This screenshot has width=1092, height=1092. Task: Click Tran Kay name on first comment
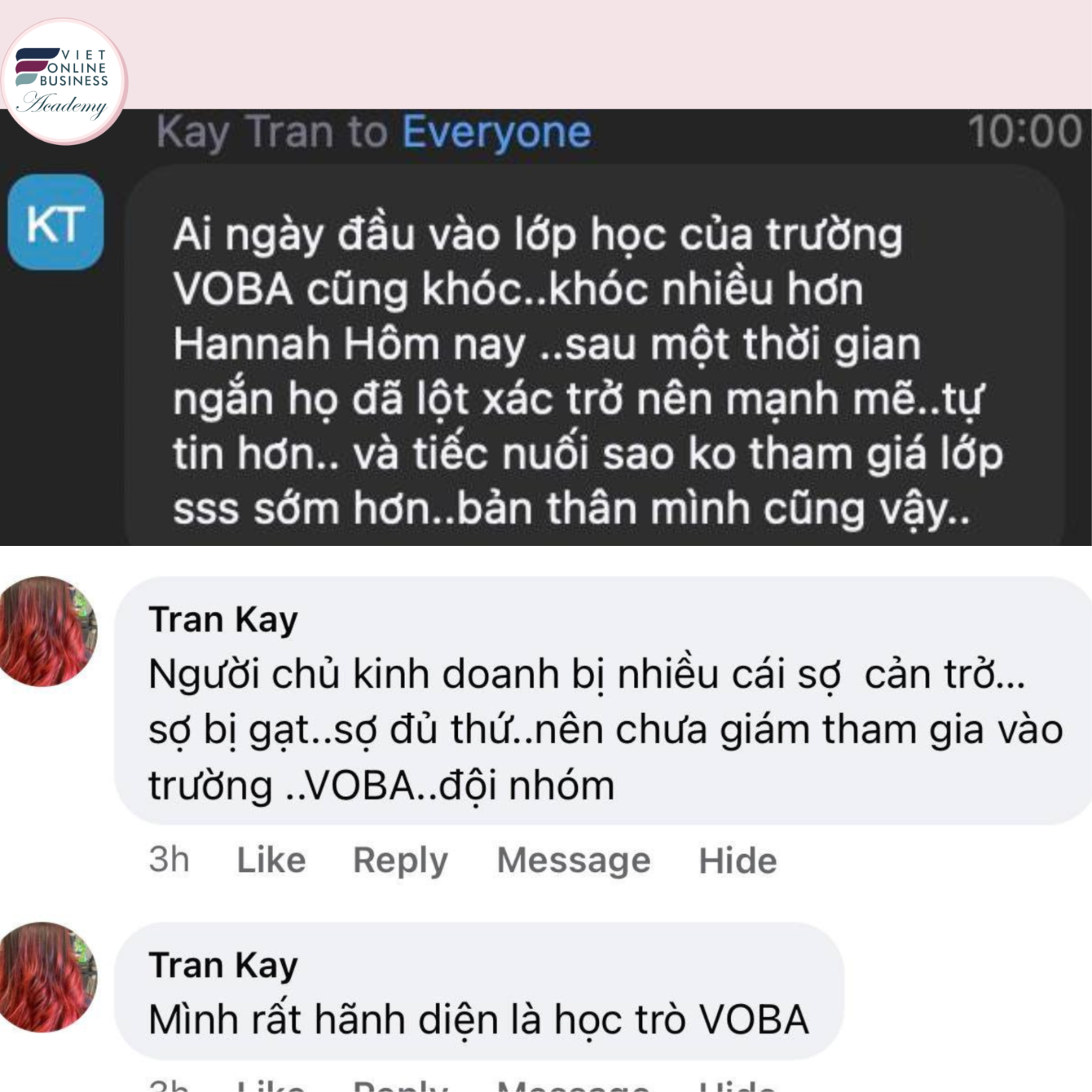click(x=223, y=620)
